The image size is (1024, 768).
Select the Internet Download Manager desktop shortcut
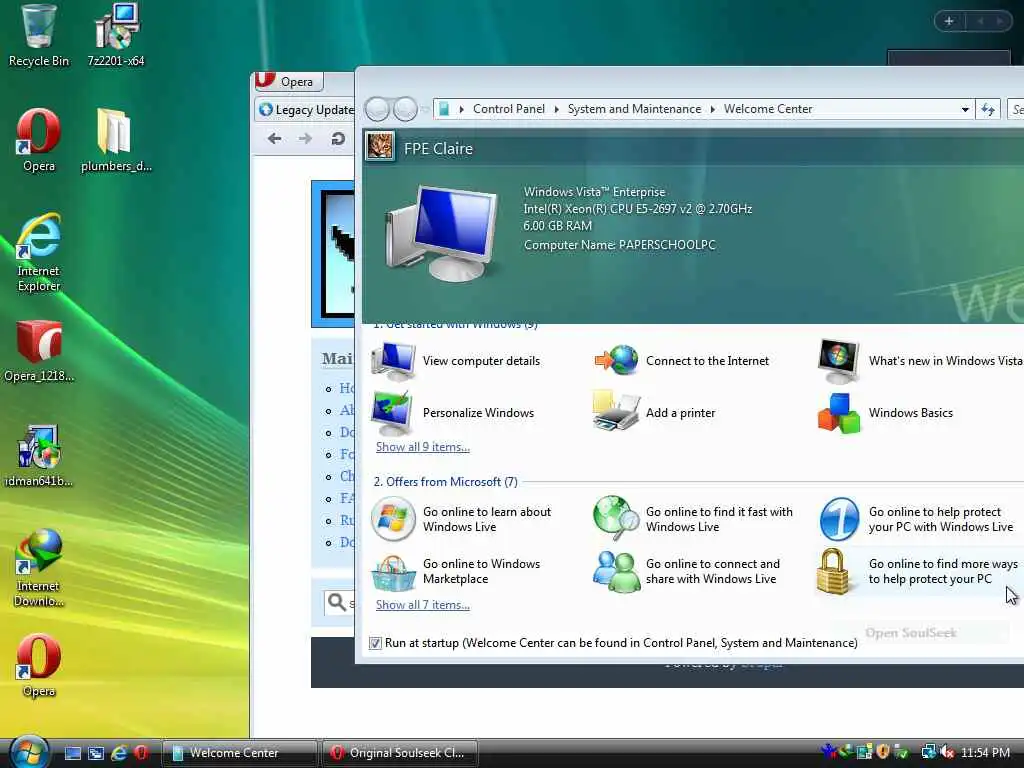[x=39, y=568]
